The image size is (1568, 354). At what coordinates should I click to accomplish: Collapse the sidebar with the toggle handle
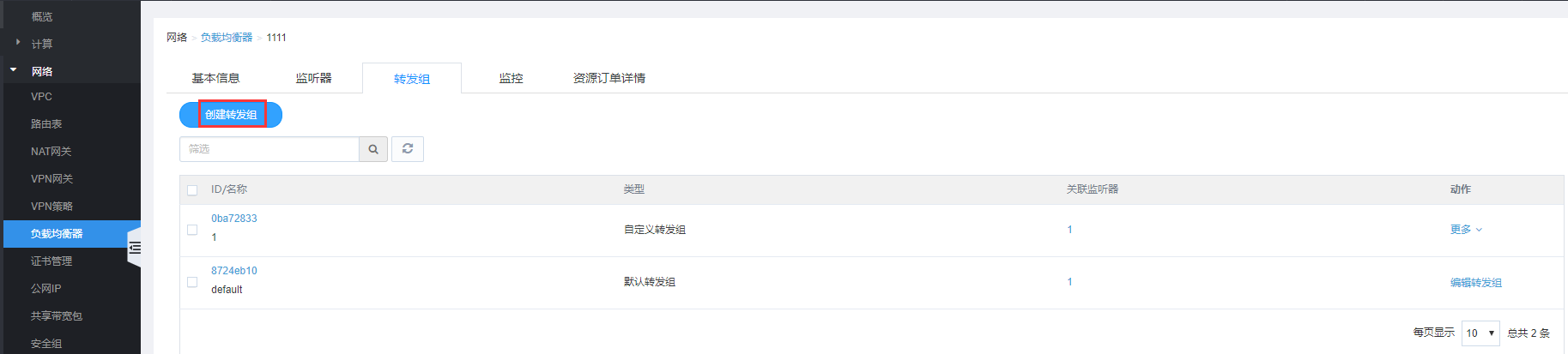[x=134, y=248]
